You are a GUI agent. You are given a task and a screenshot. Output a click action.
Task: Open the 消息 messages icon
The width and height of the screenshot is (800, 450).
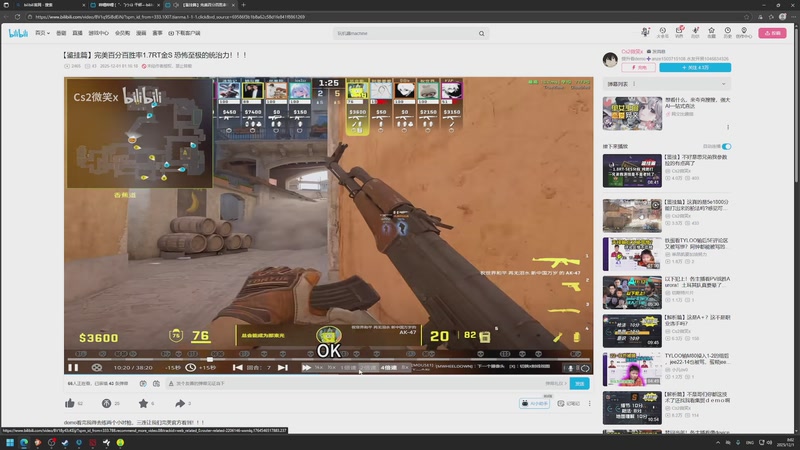coord(679,33)
